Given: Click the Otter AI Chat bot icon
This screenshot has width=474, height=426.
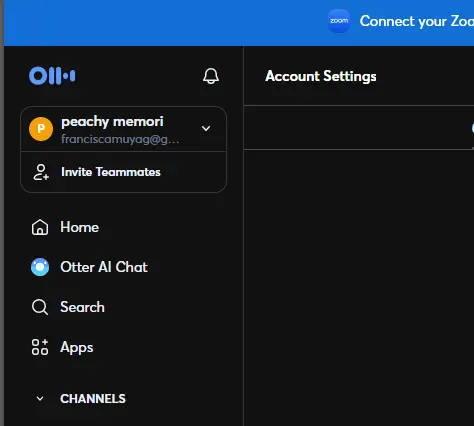Looking at the screenshot, I should click(40, 267).
